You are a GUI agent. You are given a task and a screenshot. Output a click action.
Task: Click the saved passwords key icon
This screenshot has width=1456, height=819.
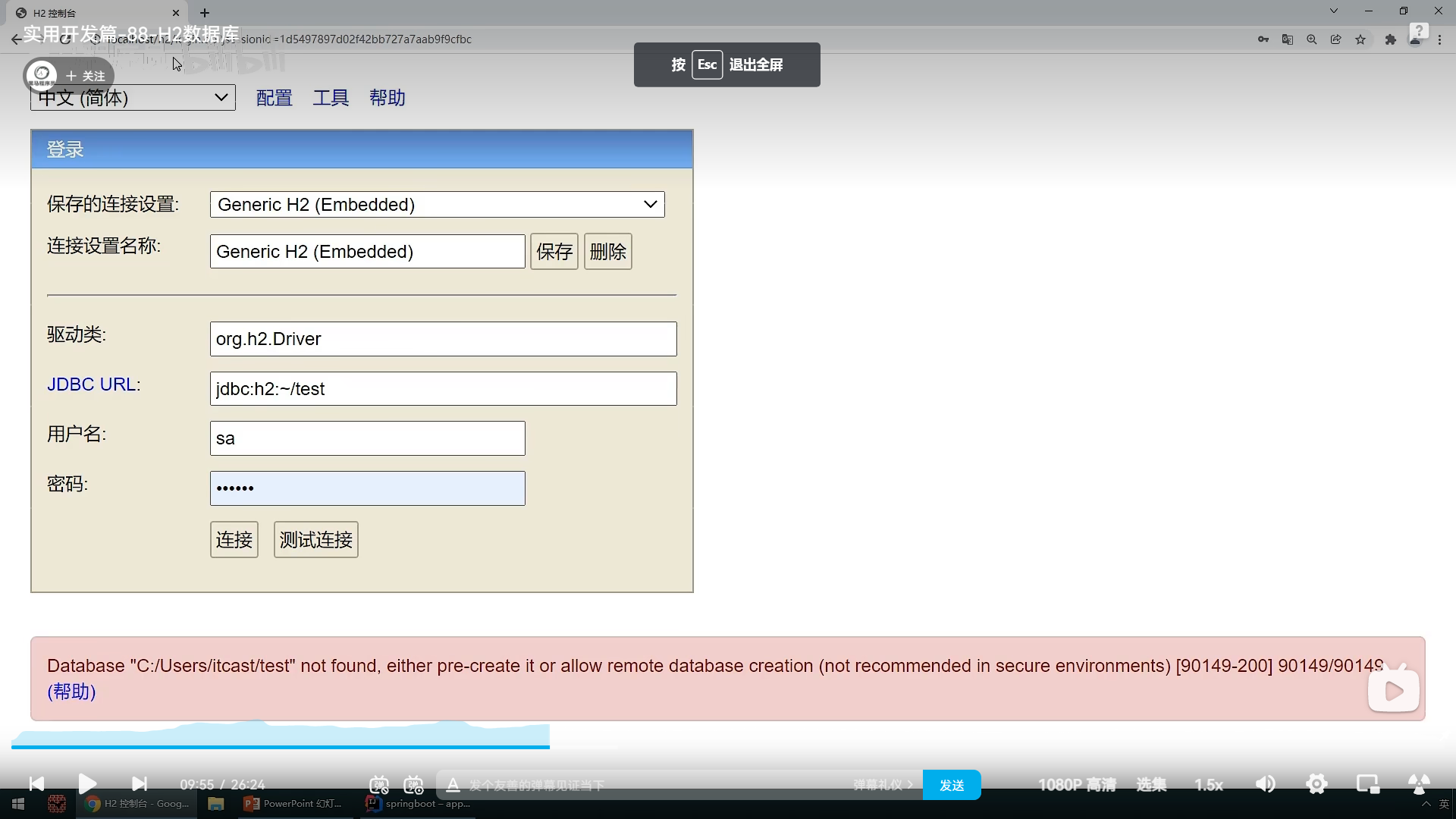click(x=1263, y=39)
